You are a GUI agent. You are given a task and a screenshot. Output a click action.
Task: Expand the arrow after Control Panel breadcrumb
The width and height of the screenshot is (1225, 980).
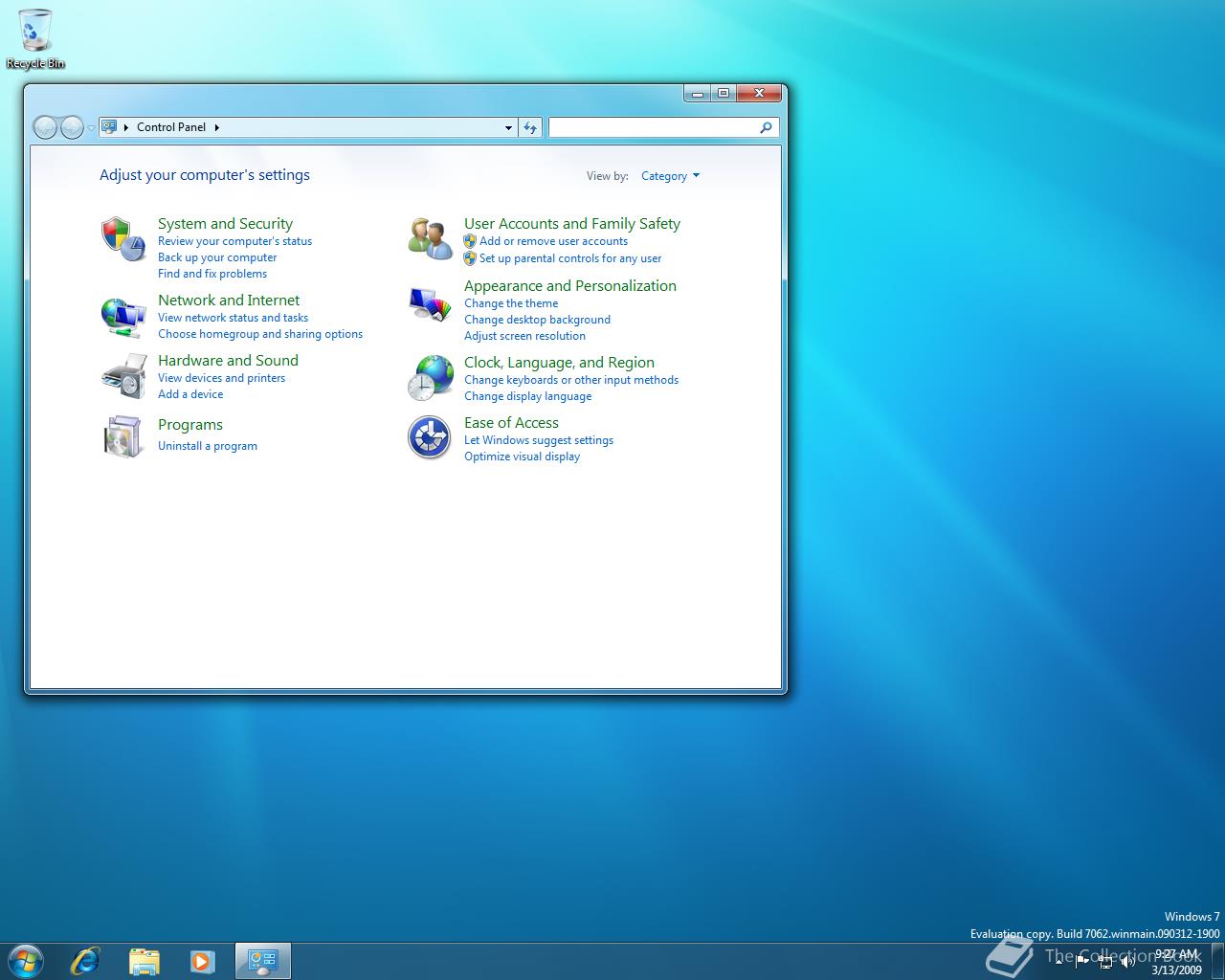tap(217, 127)
